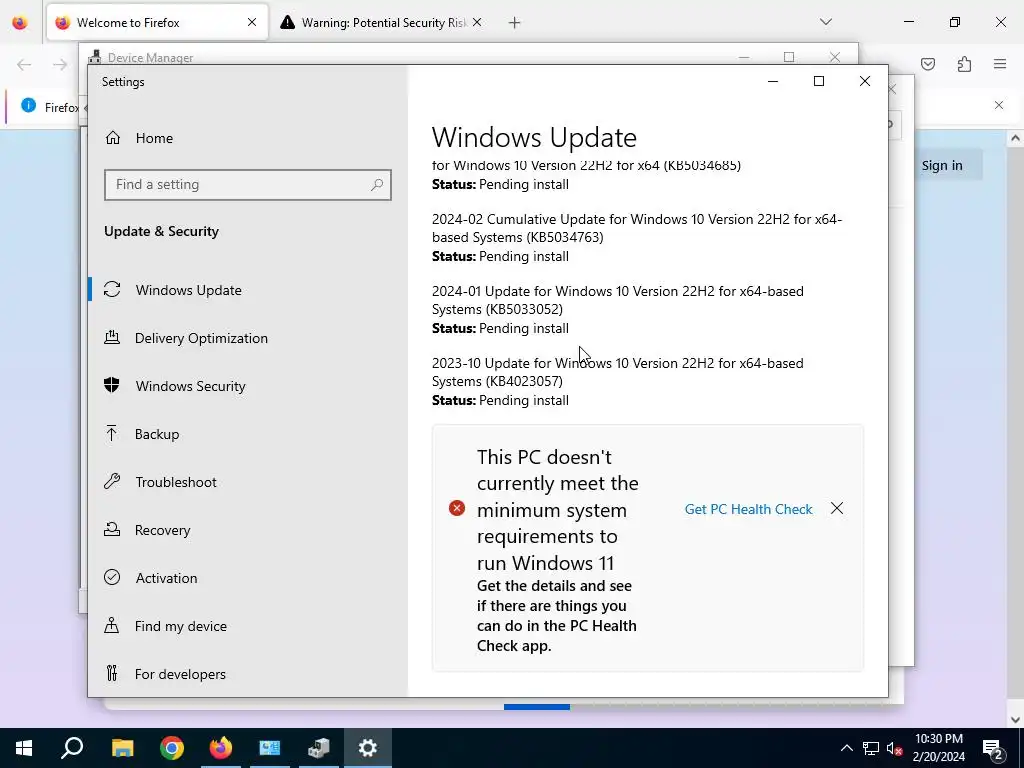Open Delivery Optimization settings

(201, 338)
